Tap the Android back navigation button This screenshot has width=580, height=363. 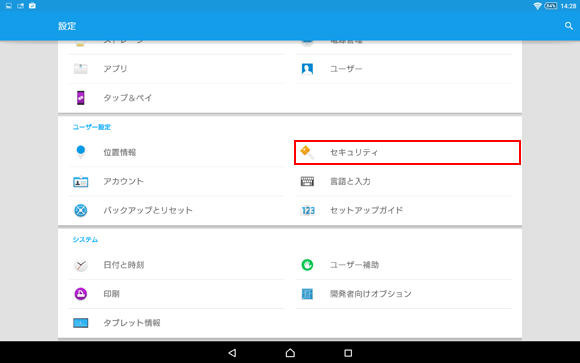click(232, 353)
